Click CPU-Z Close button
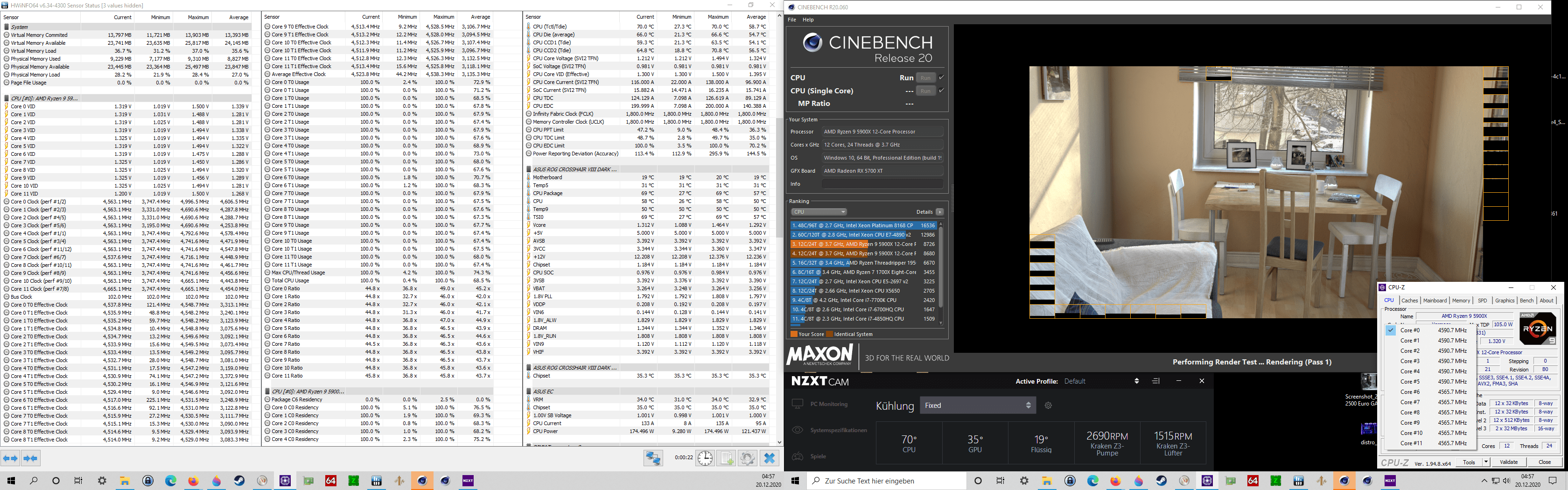1568x490 pixels. pyautogui.click(x=1544, y=462)
